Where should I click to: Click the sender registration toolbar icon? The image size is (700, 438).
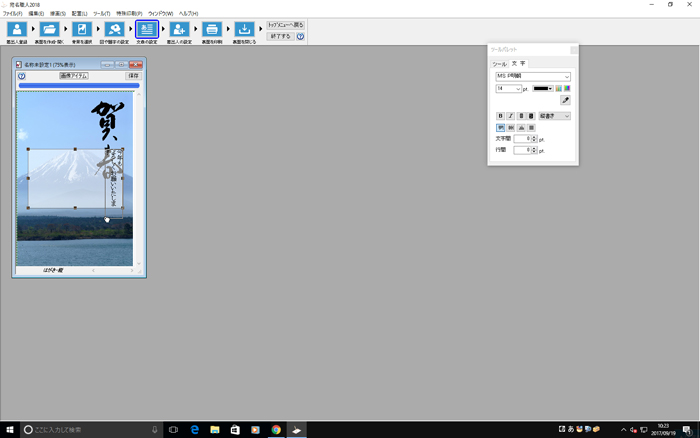point(16,31)
